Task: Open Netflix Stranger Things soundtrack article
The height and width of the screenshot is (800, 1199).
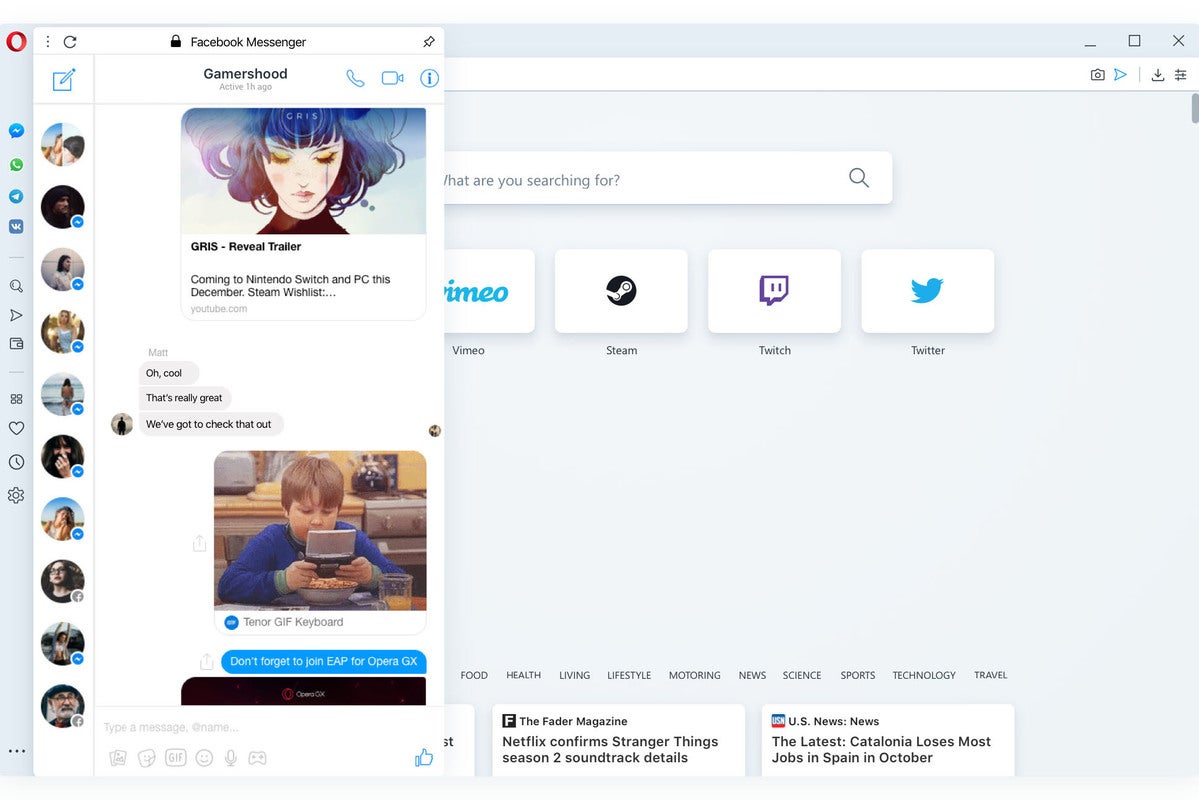Action: 619,740
